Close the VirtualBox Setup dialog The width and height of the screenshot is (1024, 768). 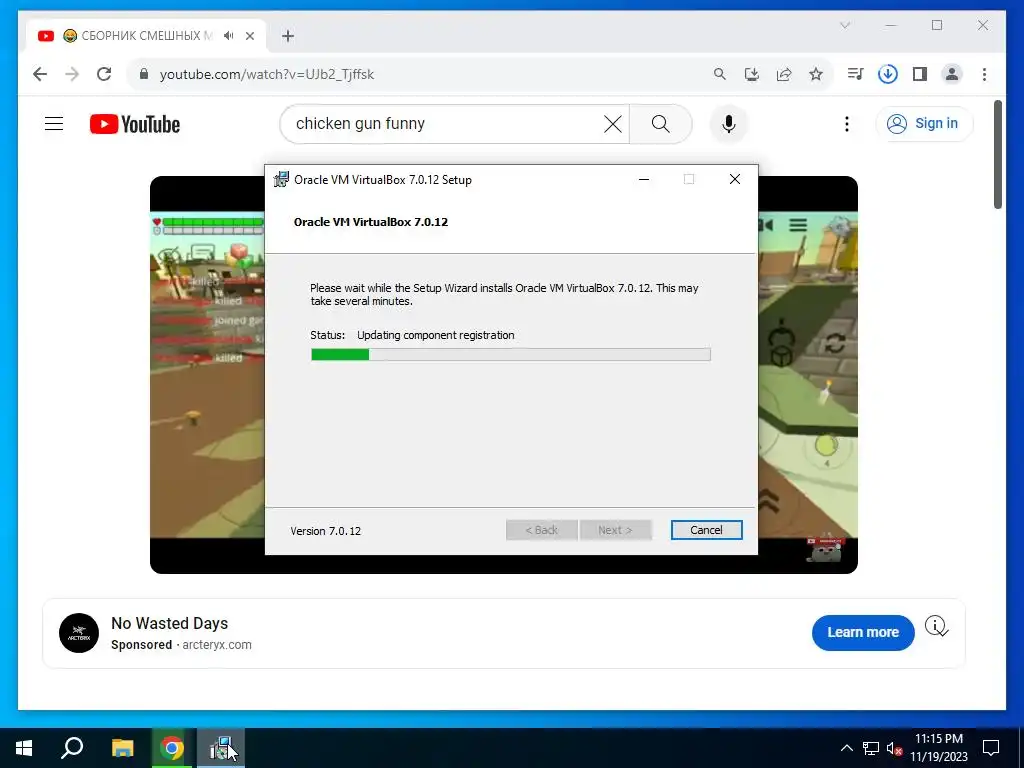(735, 179)
